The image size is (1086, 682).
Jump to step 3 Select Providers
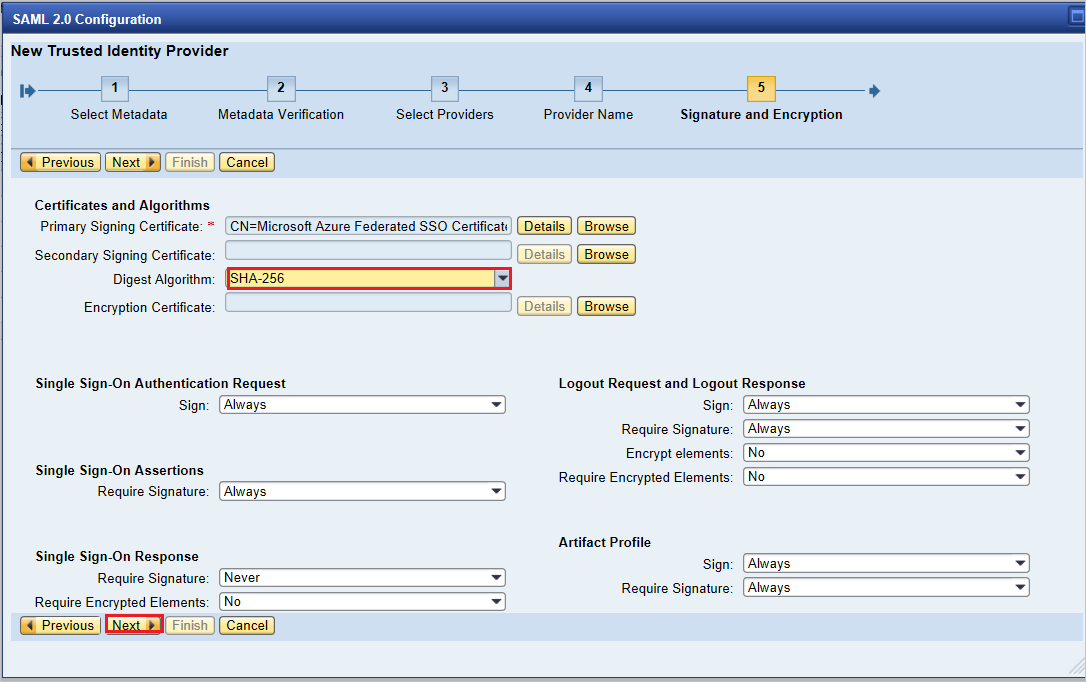[x=445, y=89]
